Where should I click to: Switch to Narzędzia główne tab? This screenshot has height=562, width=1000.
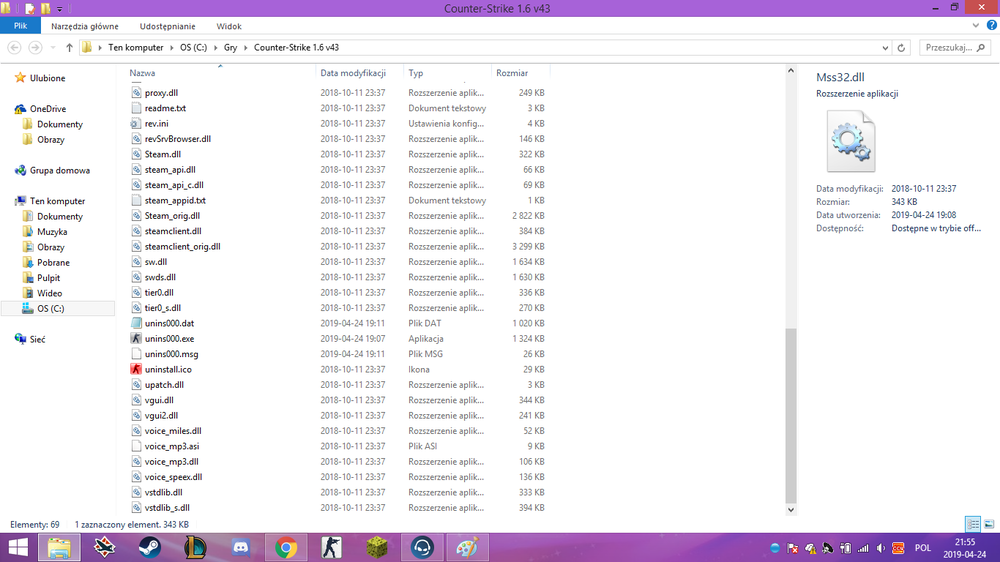click(x=85, y=26)
